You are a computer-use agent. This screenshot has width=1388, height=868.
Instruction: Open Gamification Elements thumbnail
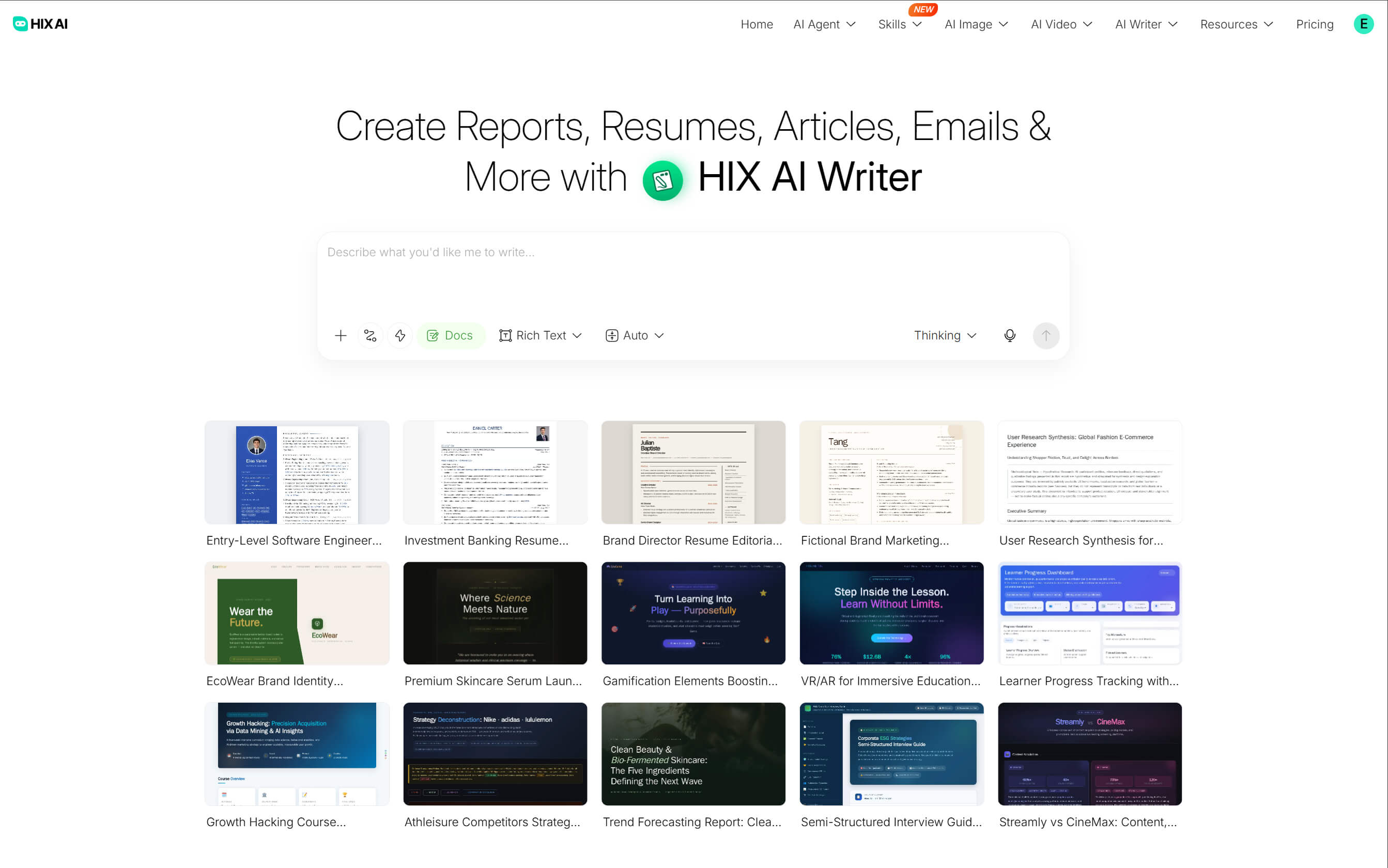pyautogui.click(x=693, y=613)
